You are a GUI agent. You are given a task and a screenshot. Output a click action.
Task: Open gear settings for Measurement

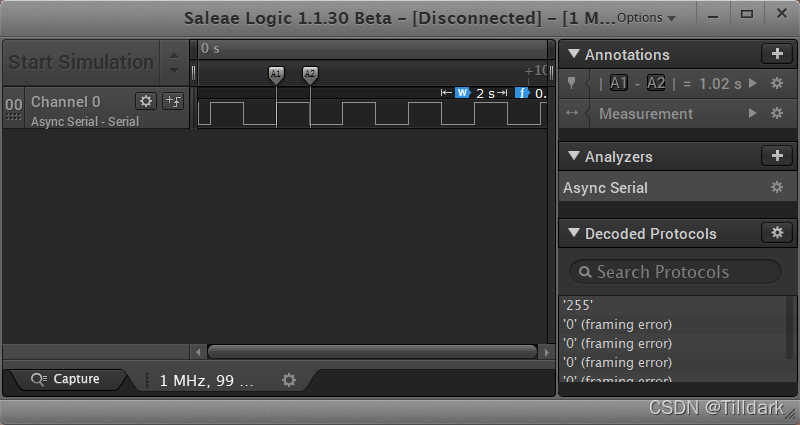777,113
